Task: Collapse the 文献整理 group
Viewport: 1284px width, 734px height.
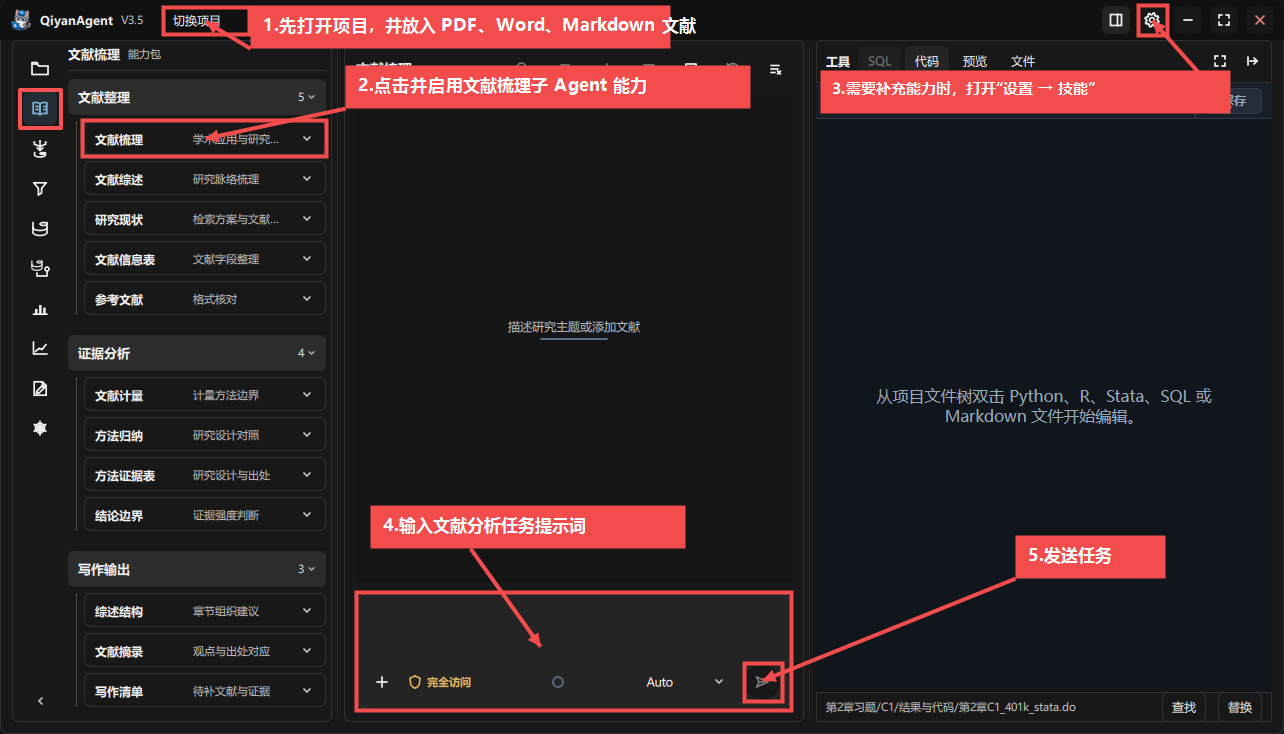Action: coord(197,97)
